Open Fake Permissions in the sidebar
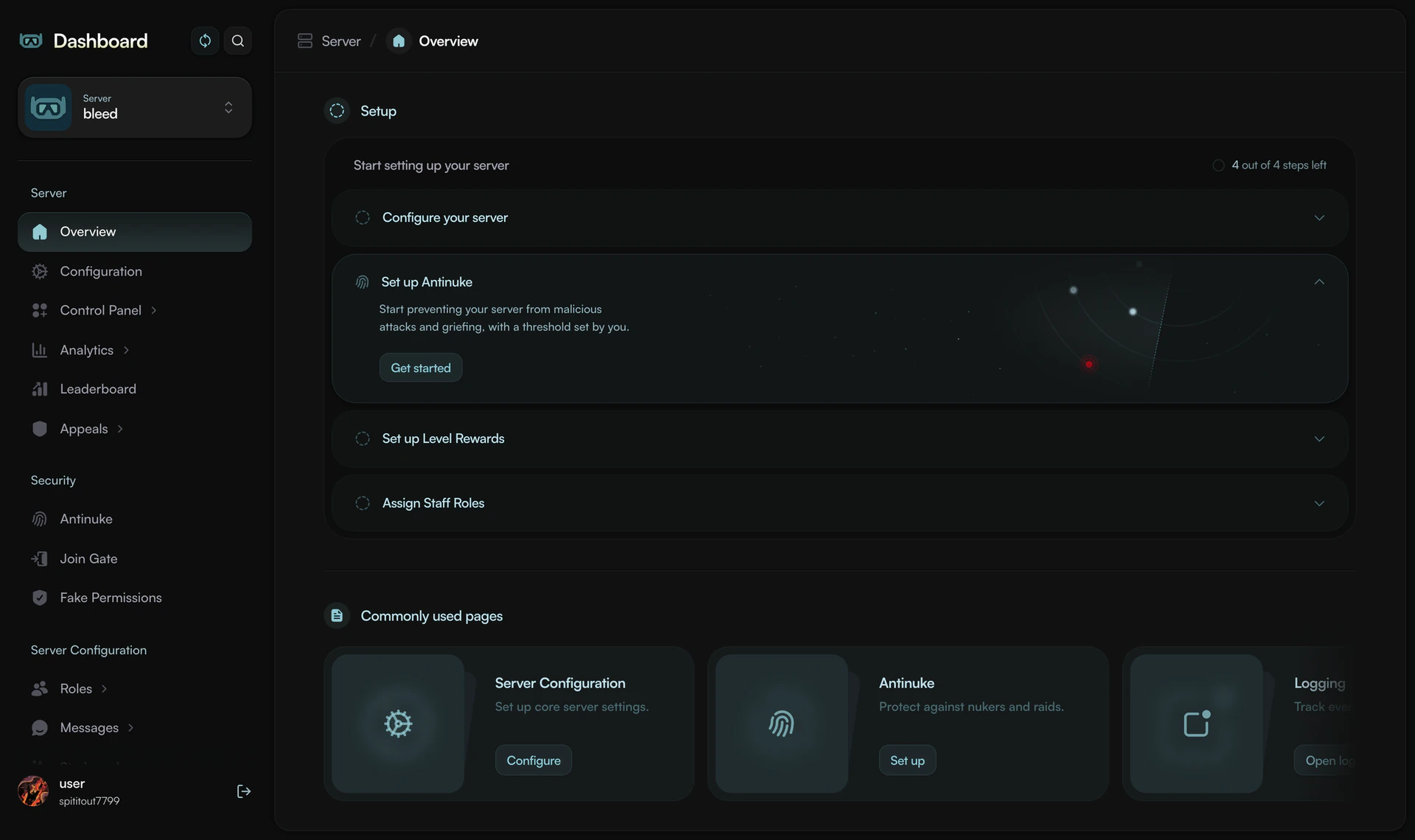The image size is (1415, 840). pyautogui.click(x=135, y=598)
